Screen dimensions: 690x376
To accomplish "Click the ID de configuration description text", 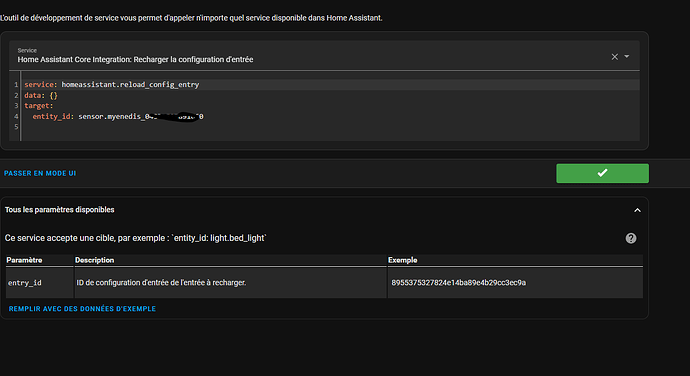I will [161, 283].
